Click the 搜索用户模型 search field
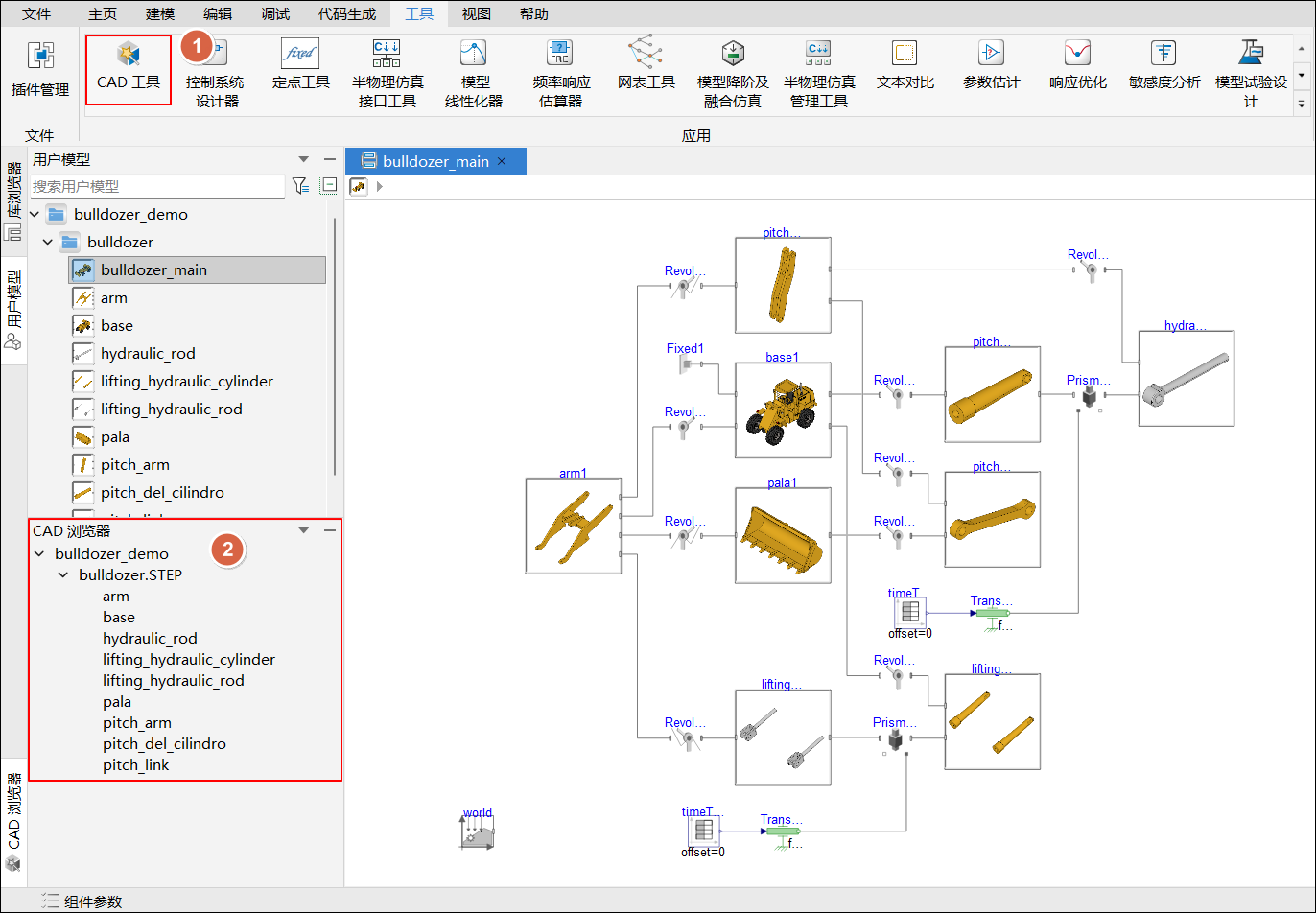 coord(157,186)
